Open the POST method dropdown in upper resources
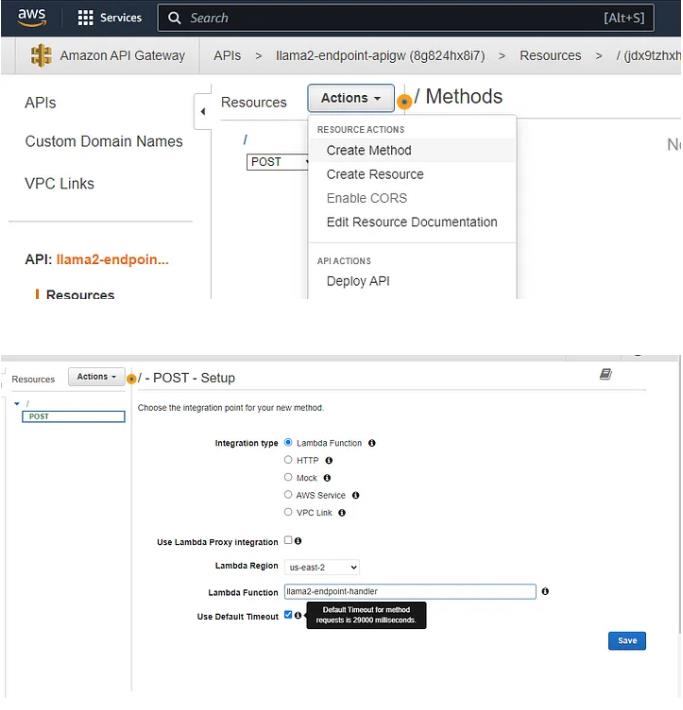The height and width of the screenshot is (710, 683). pos(277,162)
